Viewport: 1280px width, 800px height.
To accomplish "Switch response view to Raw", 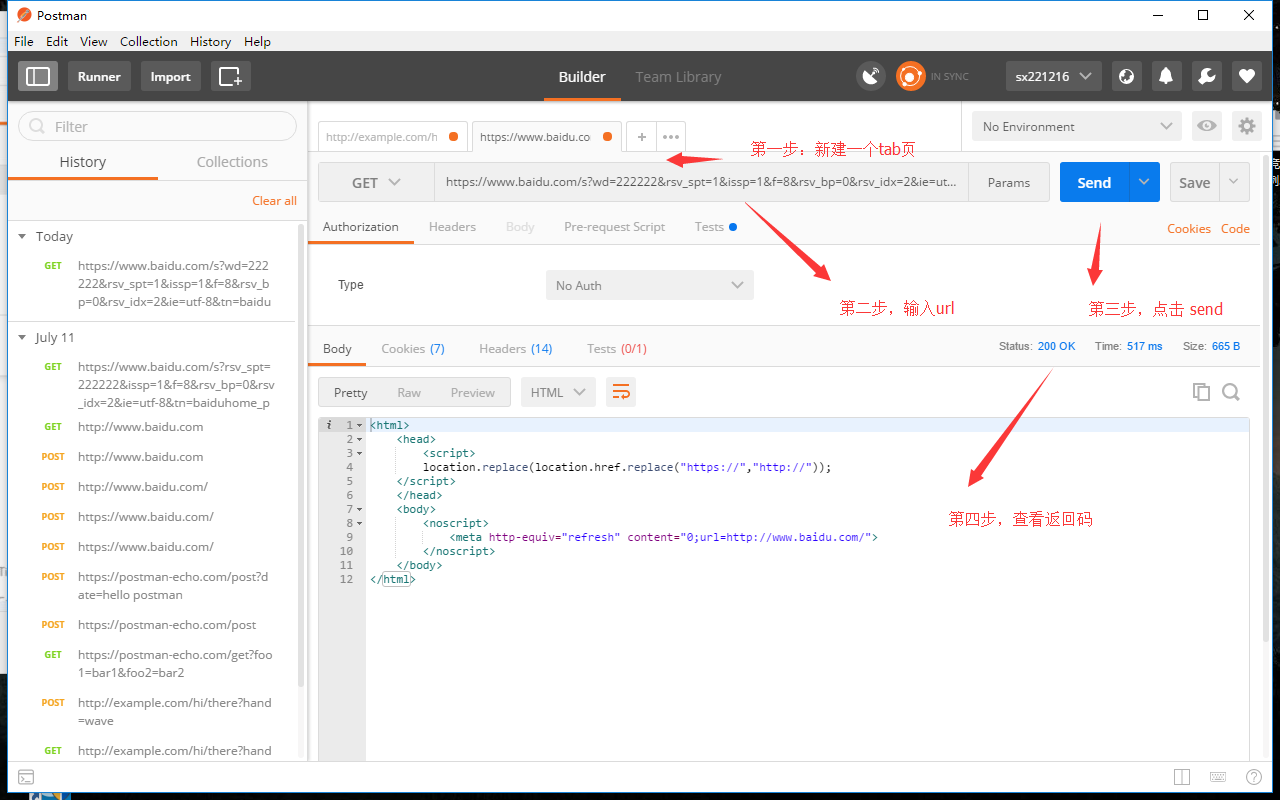I will pos(409,392).
